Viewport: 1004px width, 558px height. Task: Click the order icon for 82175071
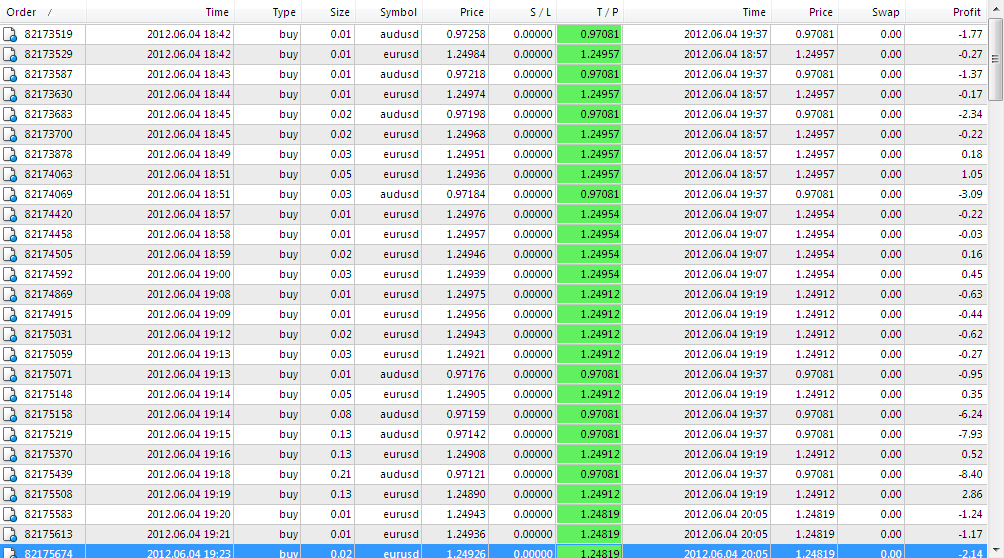(x=10, y=374)
